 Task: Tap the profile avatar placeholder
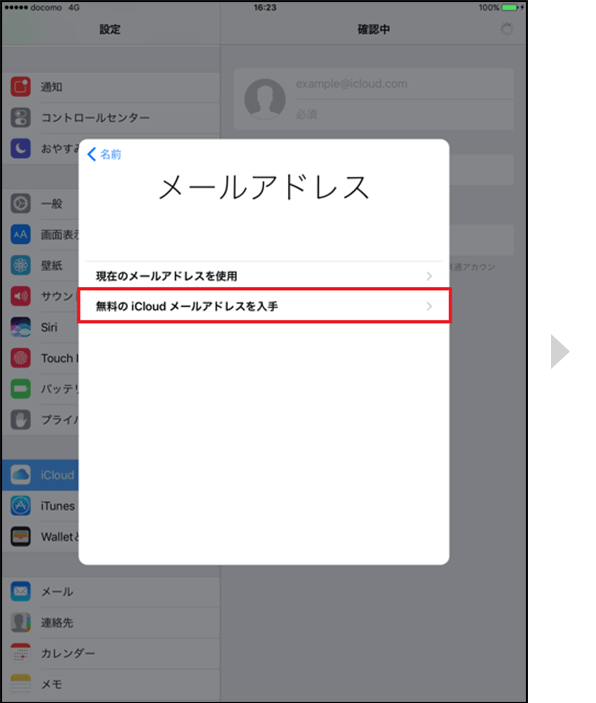pyautogui.click(x=265, y=99)
